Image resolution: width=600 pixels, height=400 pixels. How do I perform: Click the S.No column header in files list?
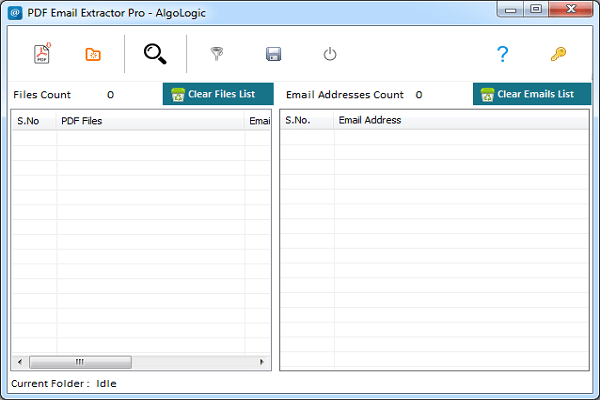[x=34, y=121]
